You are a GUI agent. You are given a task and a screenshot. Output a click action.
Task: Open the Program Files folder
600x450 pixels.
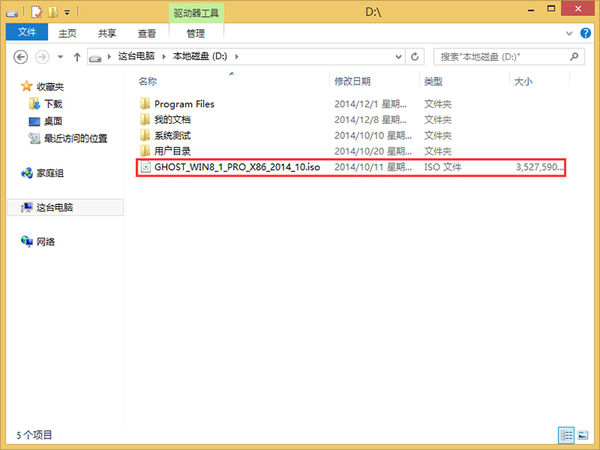click(184, 104)
